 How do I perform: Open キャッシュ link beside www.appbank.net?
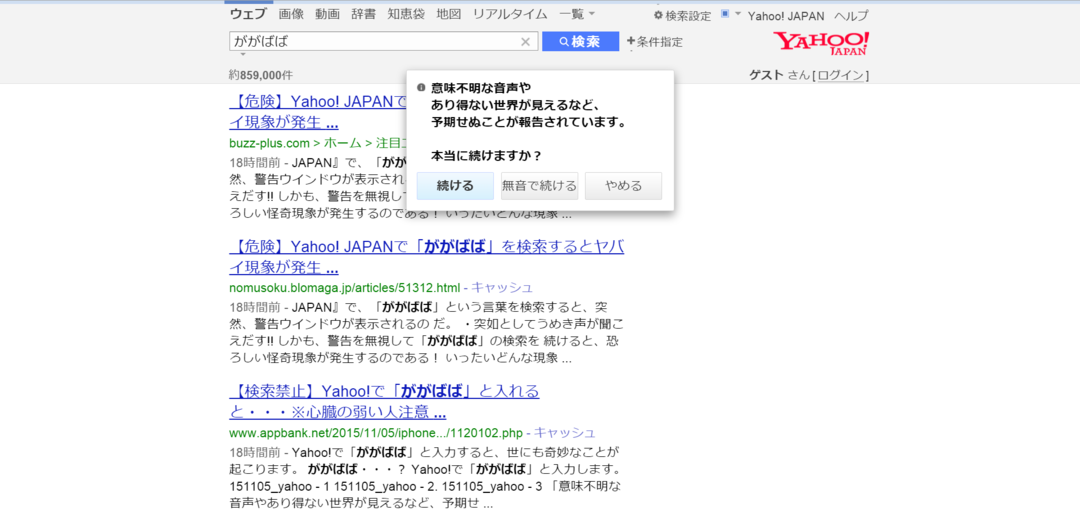pos(565,433)
